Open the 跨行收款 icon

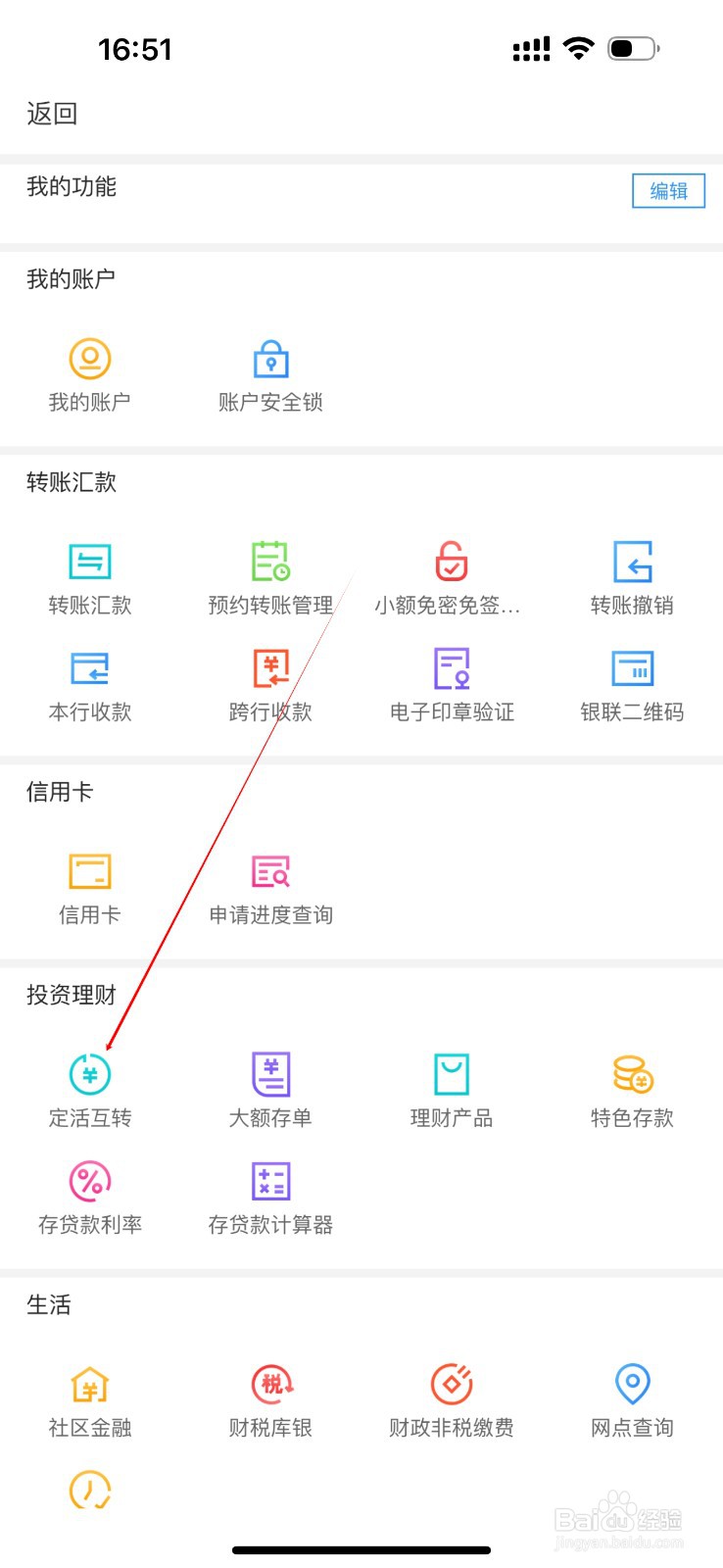(271, 668)
